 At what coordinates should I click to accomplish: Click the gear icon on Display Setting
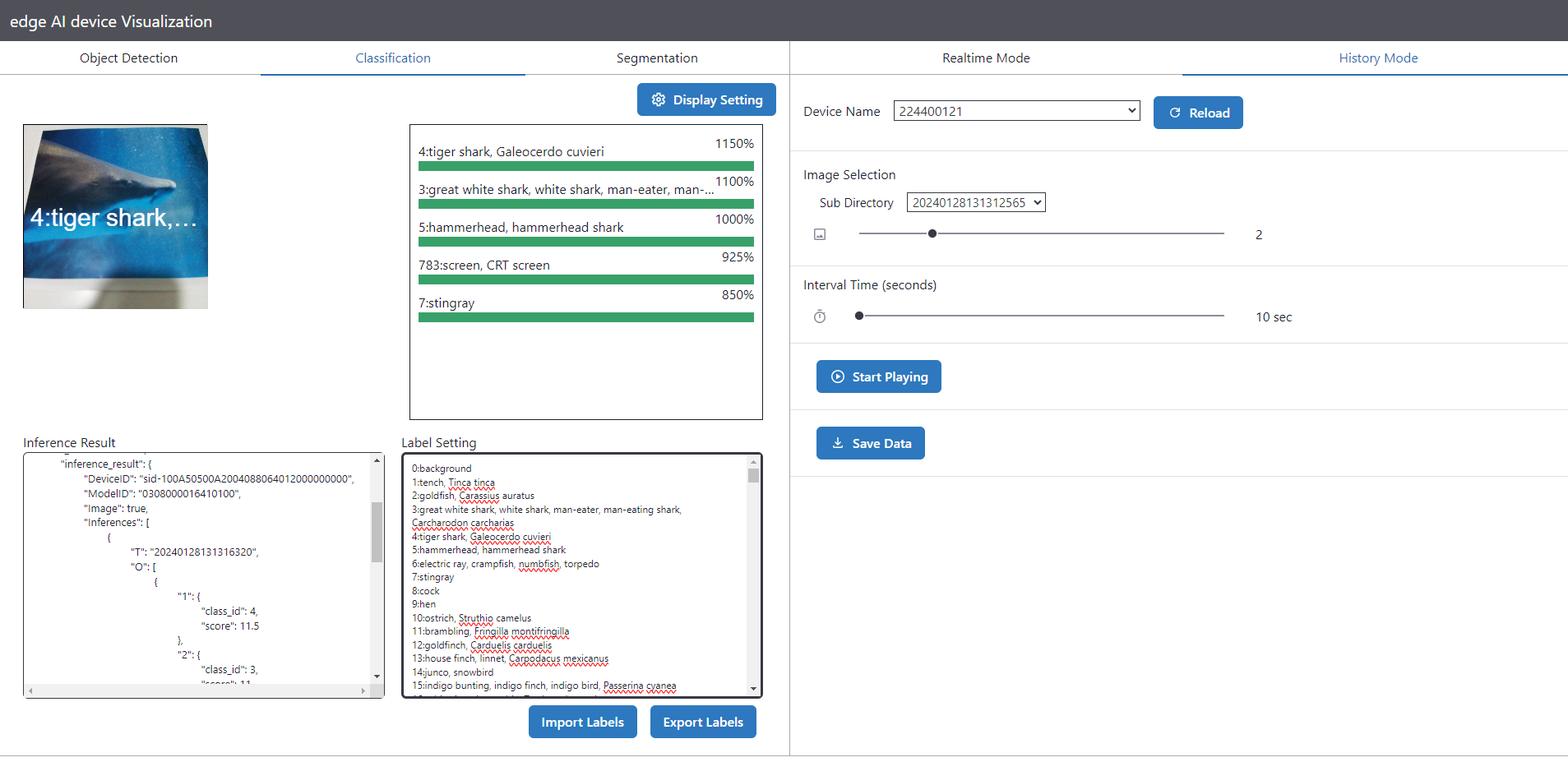tap(659, 99)
